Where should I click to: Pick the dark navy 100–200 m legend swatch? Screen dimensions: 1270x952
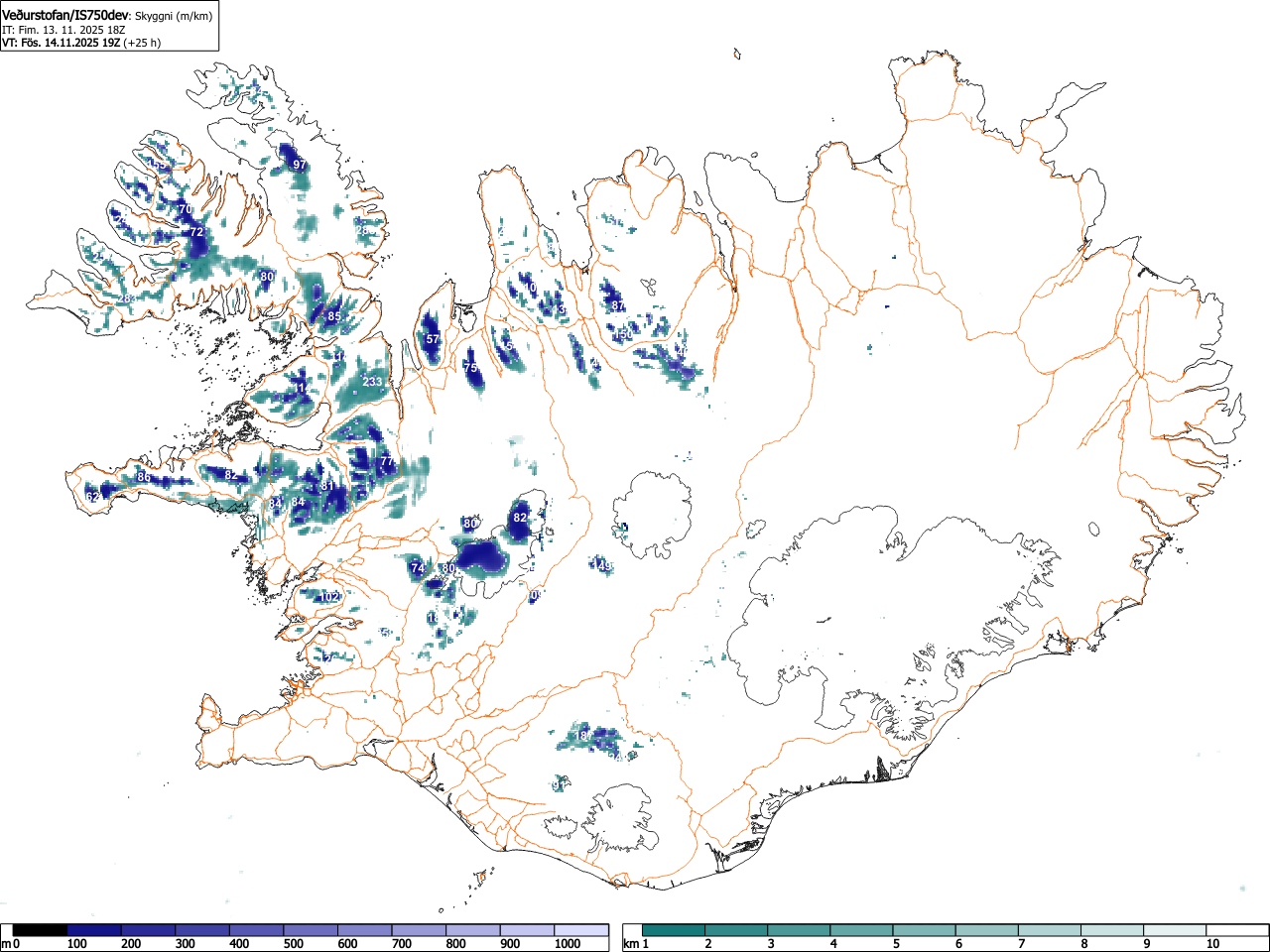[94, 930]
